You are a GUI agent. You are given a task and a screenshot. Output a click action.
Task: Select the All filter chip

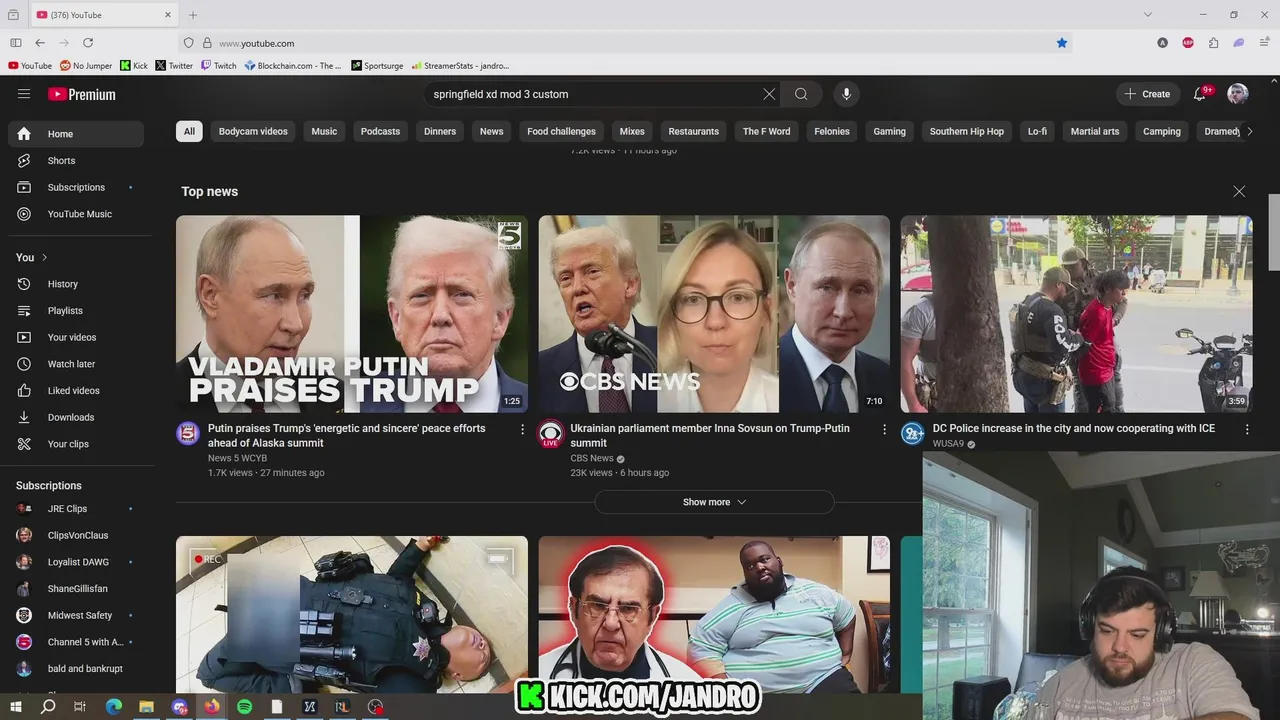pyautogui.click(x=189, y=131)
